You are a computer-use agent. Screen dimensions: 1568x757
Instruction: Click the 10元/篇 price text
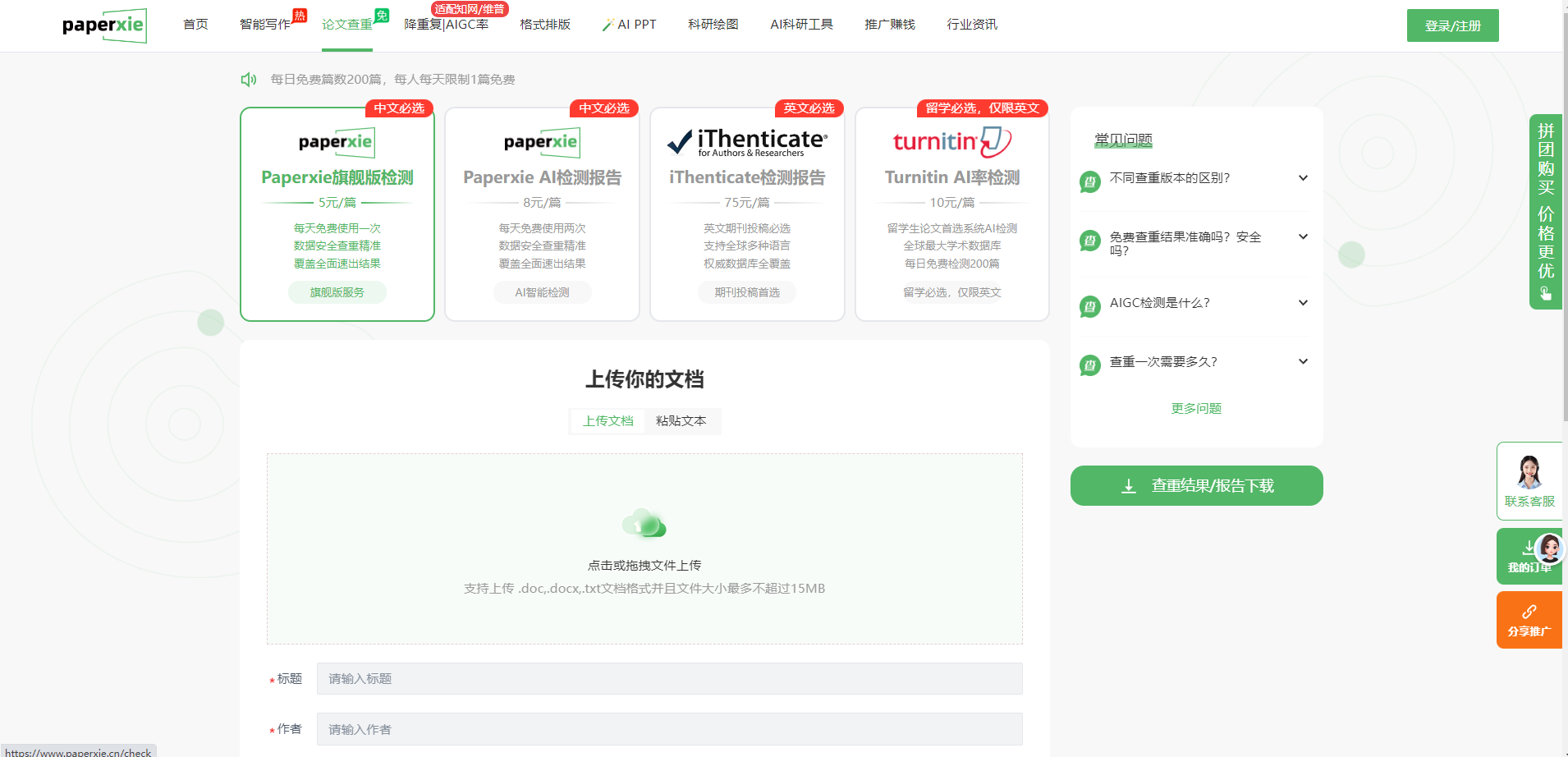click(952, 203)
